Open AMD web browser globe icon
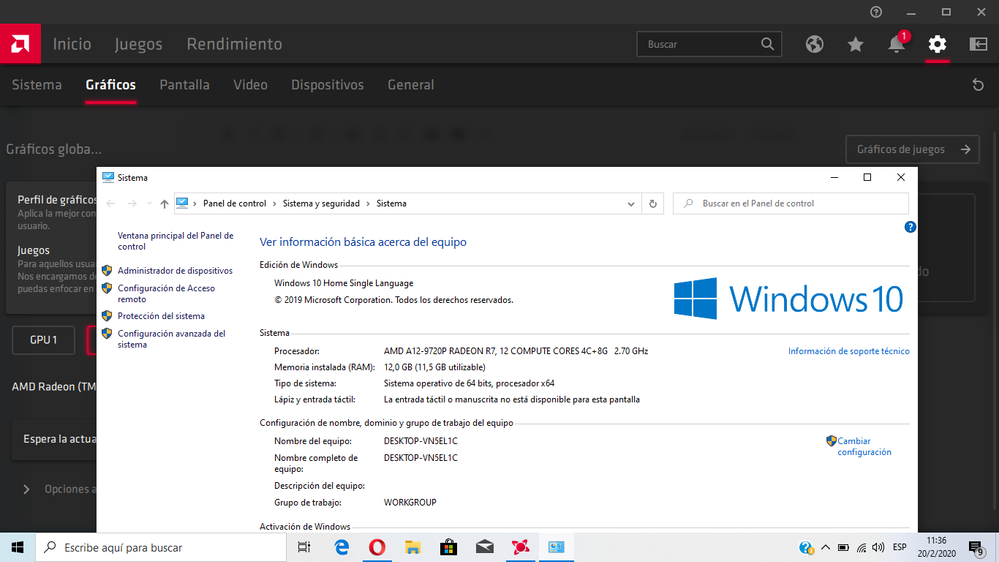999x562 pixels. 814,44
